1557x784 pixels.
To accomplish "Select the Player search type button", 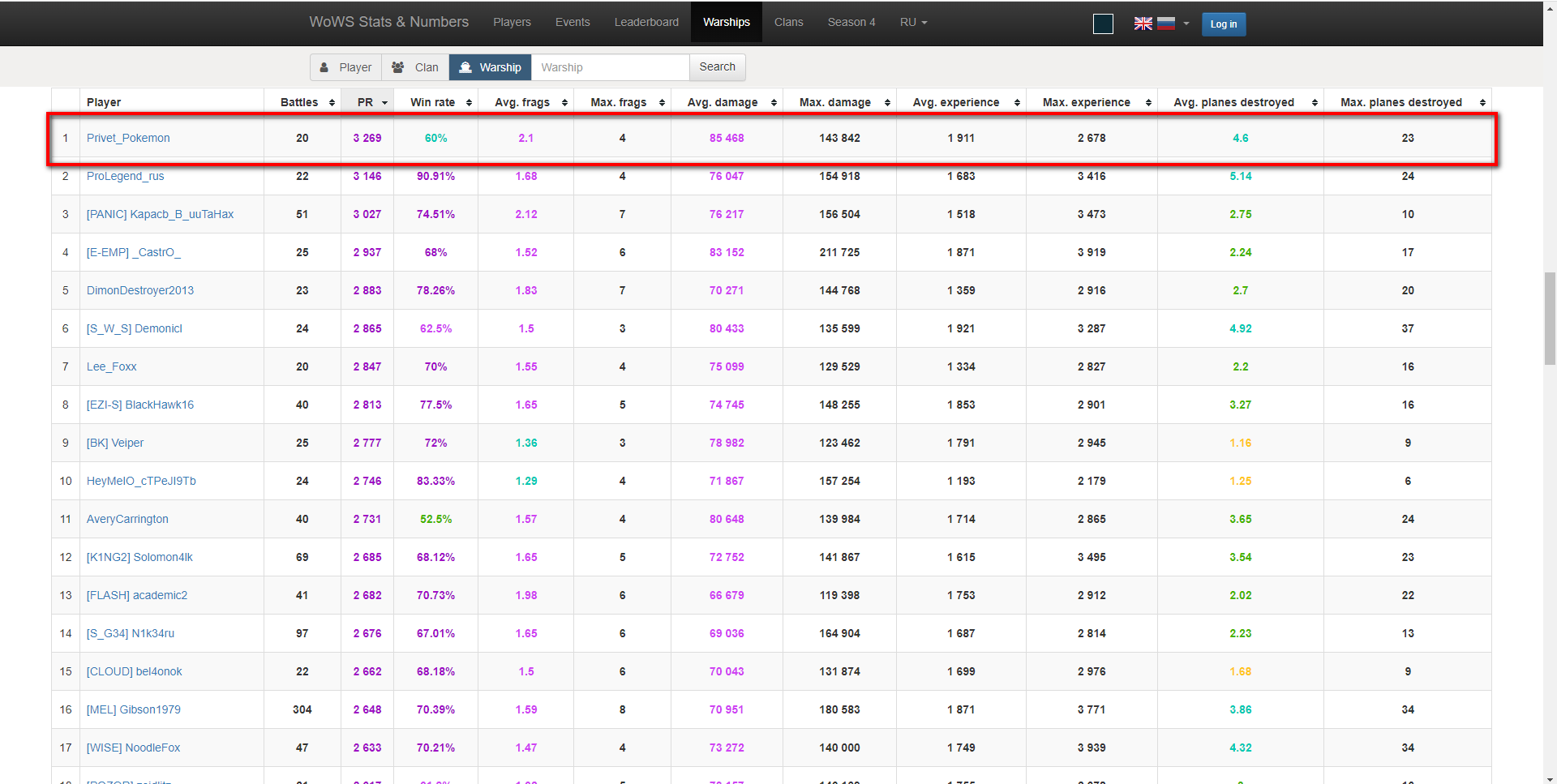I will point(345,67).
